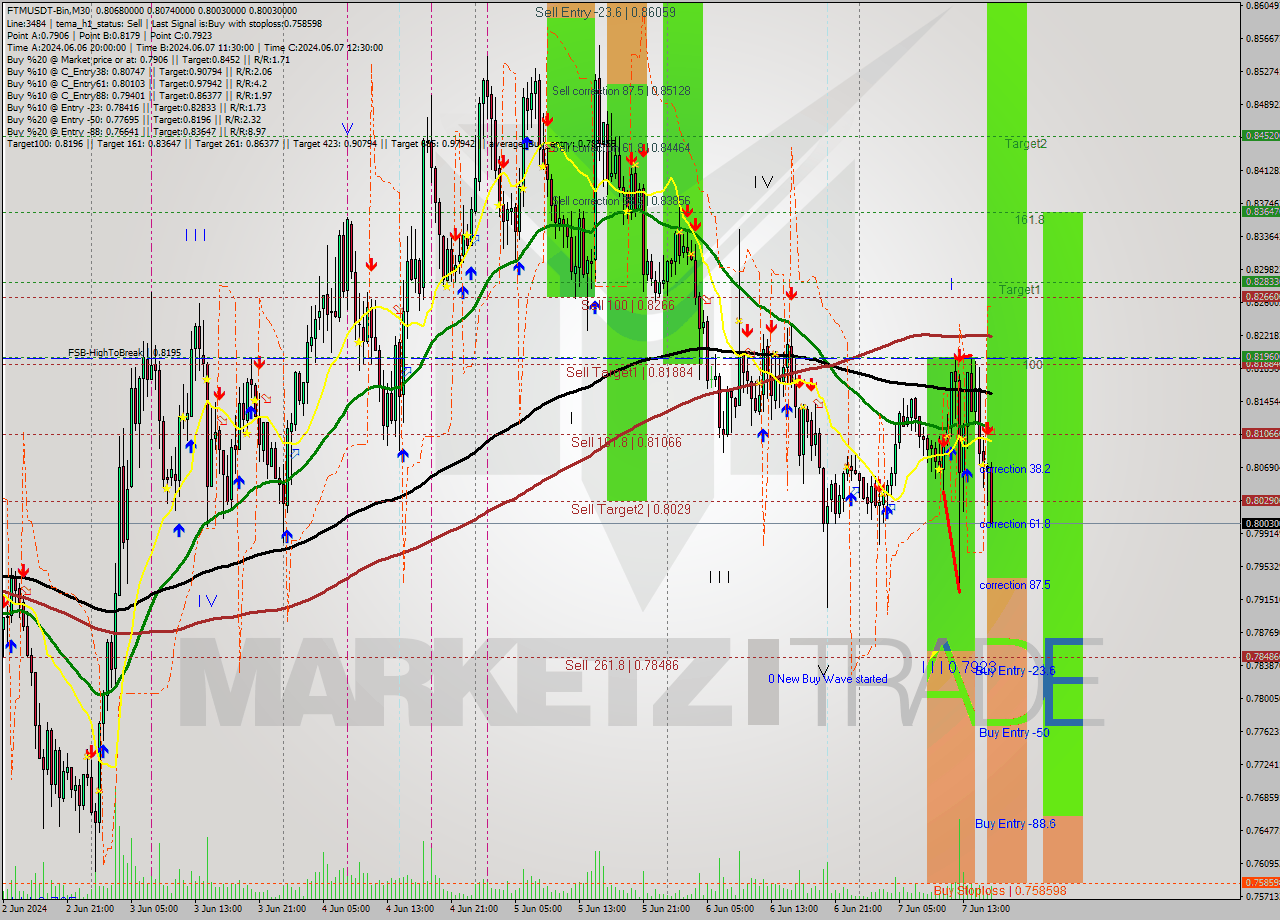
Task: Click the 'Sell Entry -23.6 | 0.86059' label
Action: (x=605, y=12)
